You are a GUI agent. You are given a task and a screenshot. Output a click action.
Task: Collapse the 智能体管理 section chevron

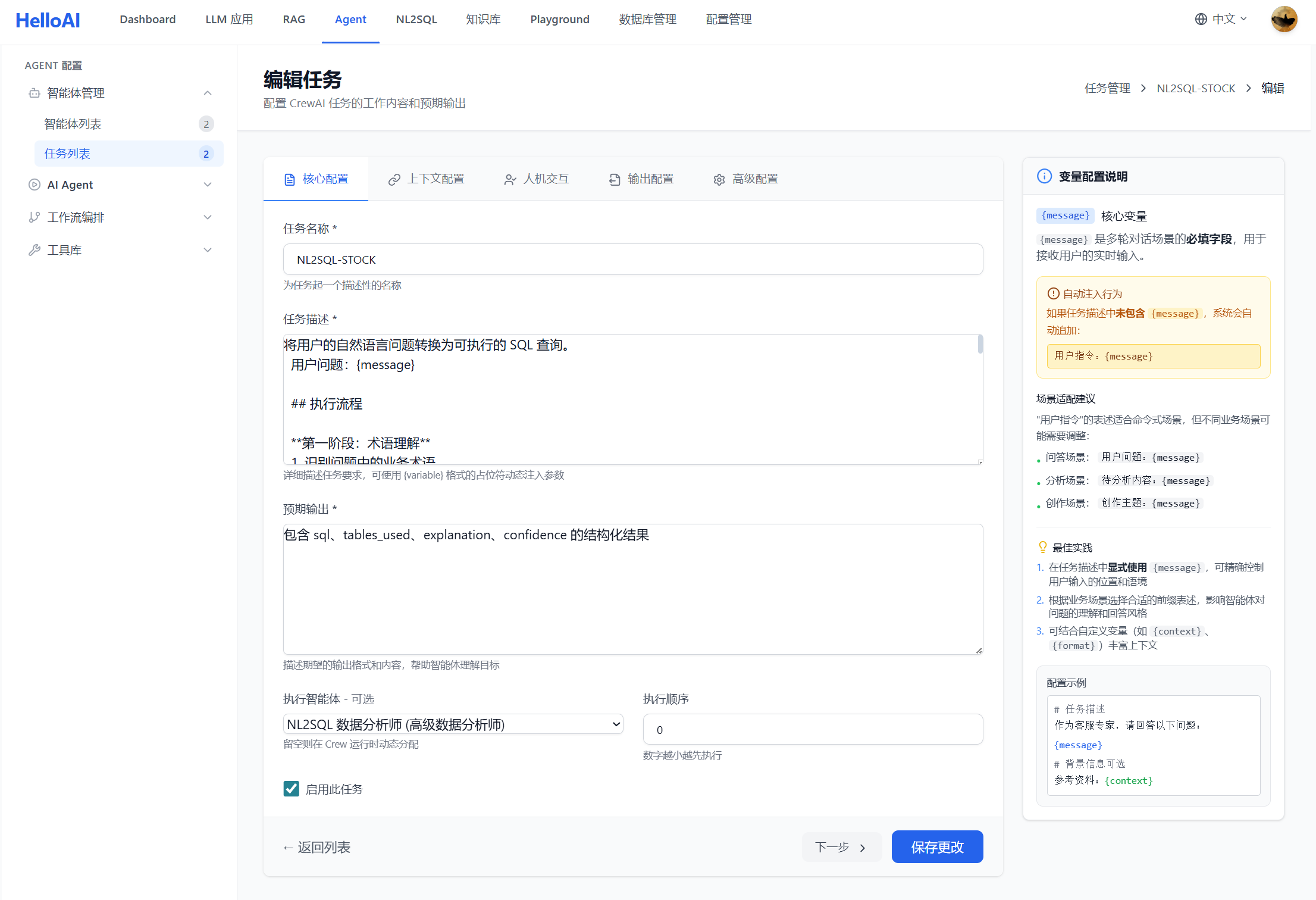coord(208,93)
